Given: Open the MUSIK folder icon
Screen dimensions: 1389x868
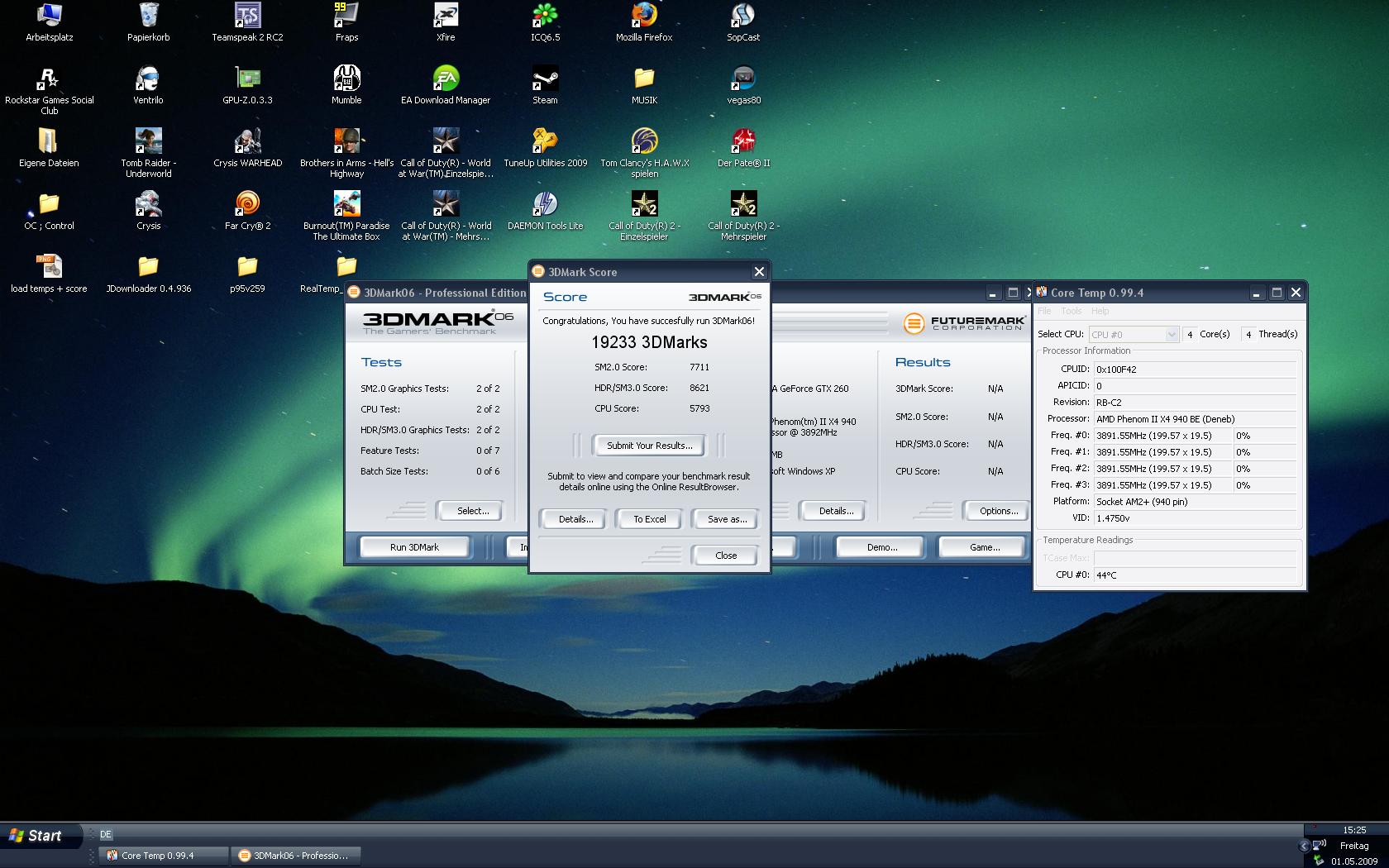Looking at the screenshot, I should coord(644,84).
